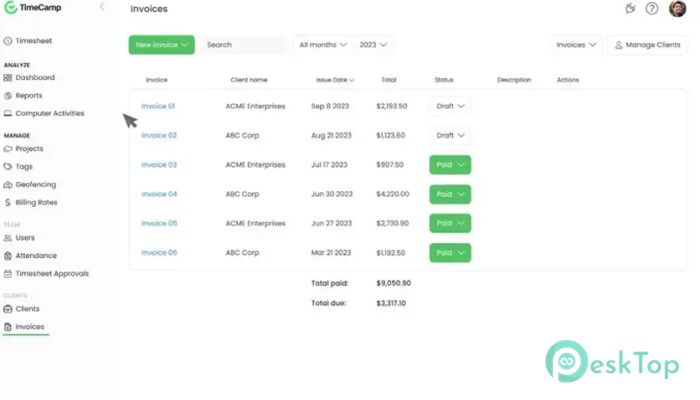Image resolution: width=700 pixels, height=400 pixels.
Task: Click the Dashboard grid icon
Action: pos(8,78)
